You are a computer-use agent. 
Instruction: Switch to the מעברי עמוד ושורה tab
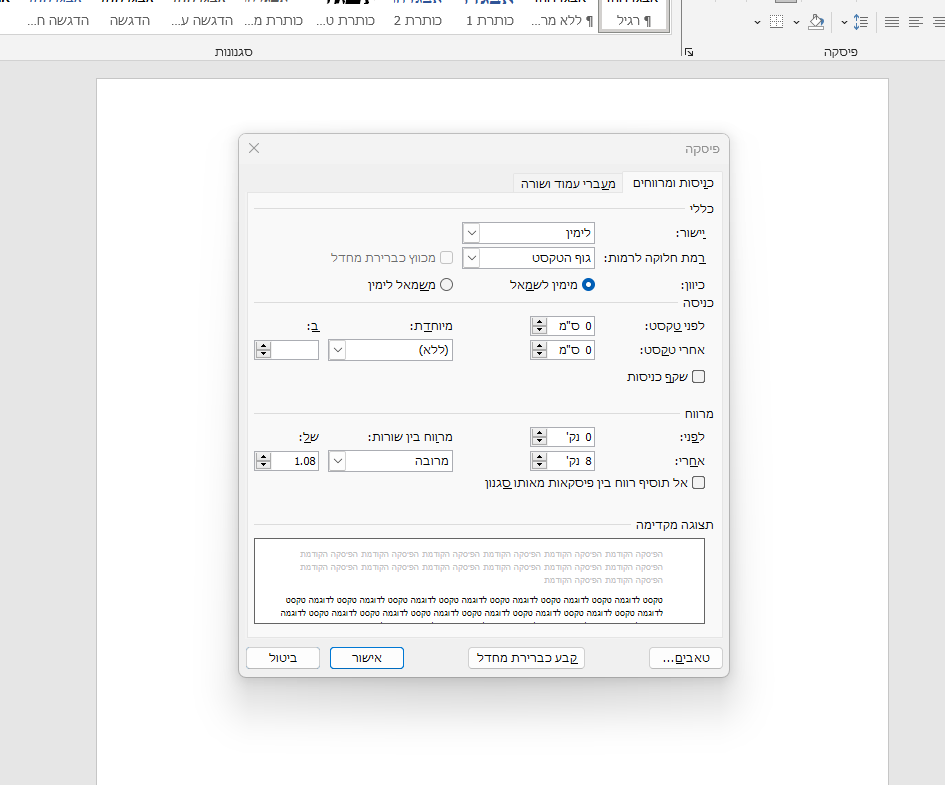(568, 183)
